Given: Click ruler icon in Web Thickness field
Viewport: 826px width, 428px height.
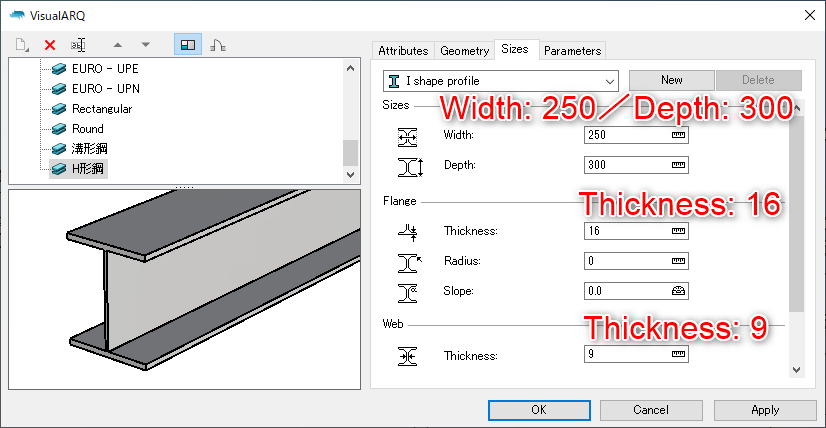Looking at the screenshot, I should (678, 354).
